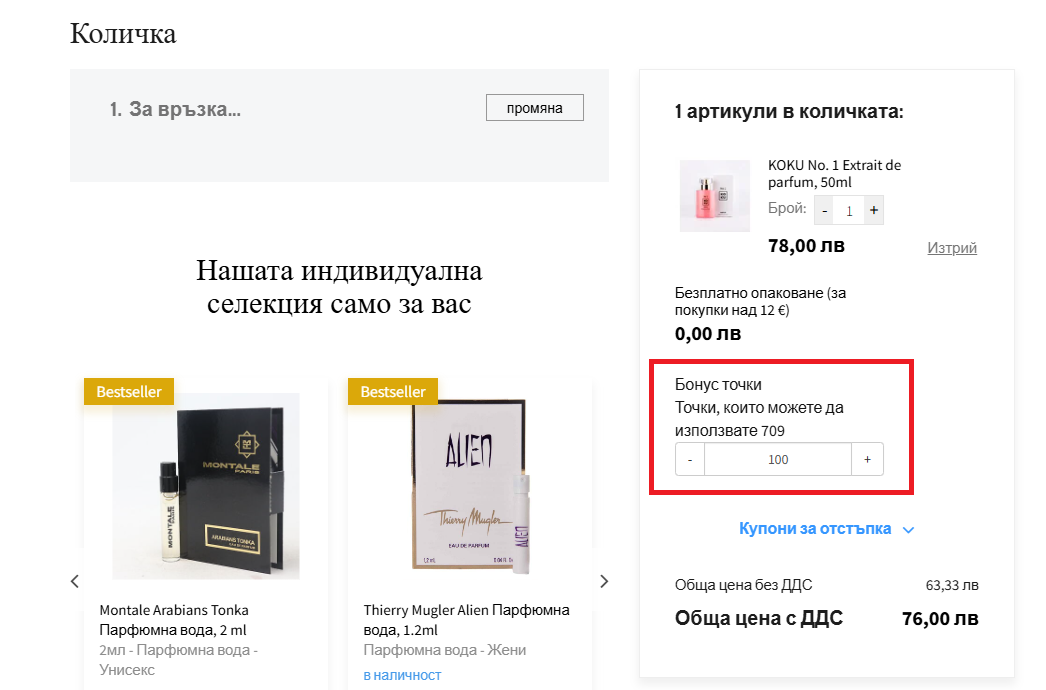Open the Thierry Mugler Alien product title
Screen dimensions: 1046x690
pyautogui.click(x=466, y=620)
